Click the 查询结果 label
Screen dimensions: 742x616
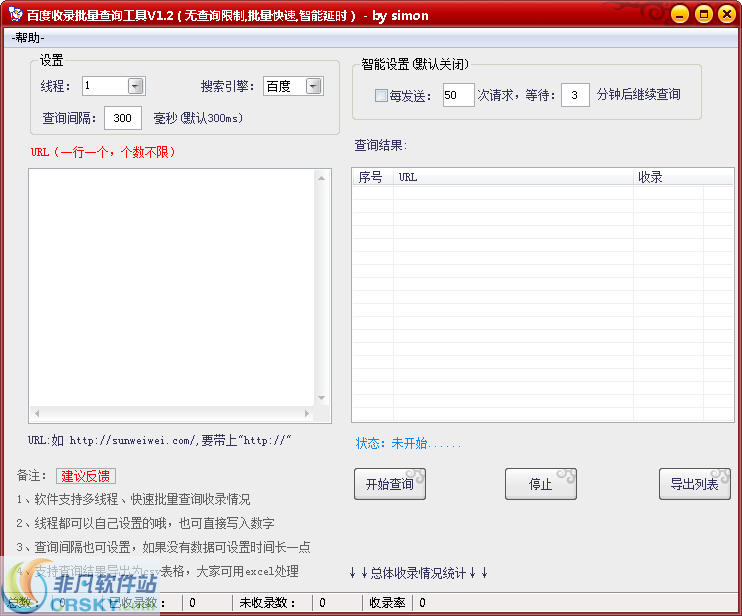pyautogui.click(x=380, y=145)
